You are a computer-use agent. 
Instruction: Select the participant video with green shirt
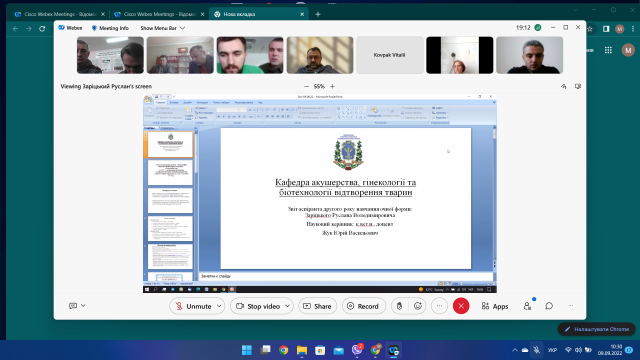tap(250, 55)
